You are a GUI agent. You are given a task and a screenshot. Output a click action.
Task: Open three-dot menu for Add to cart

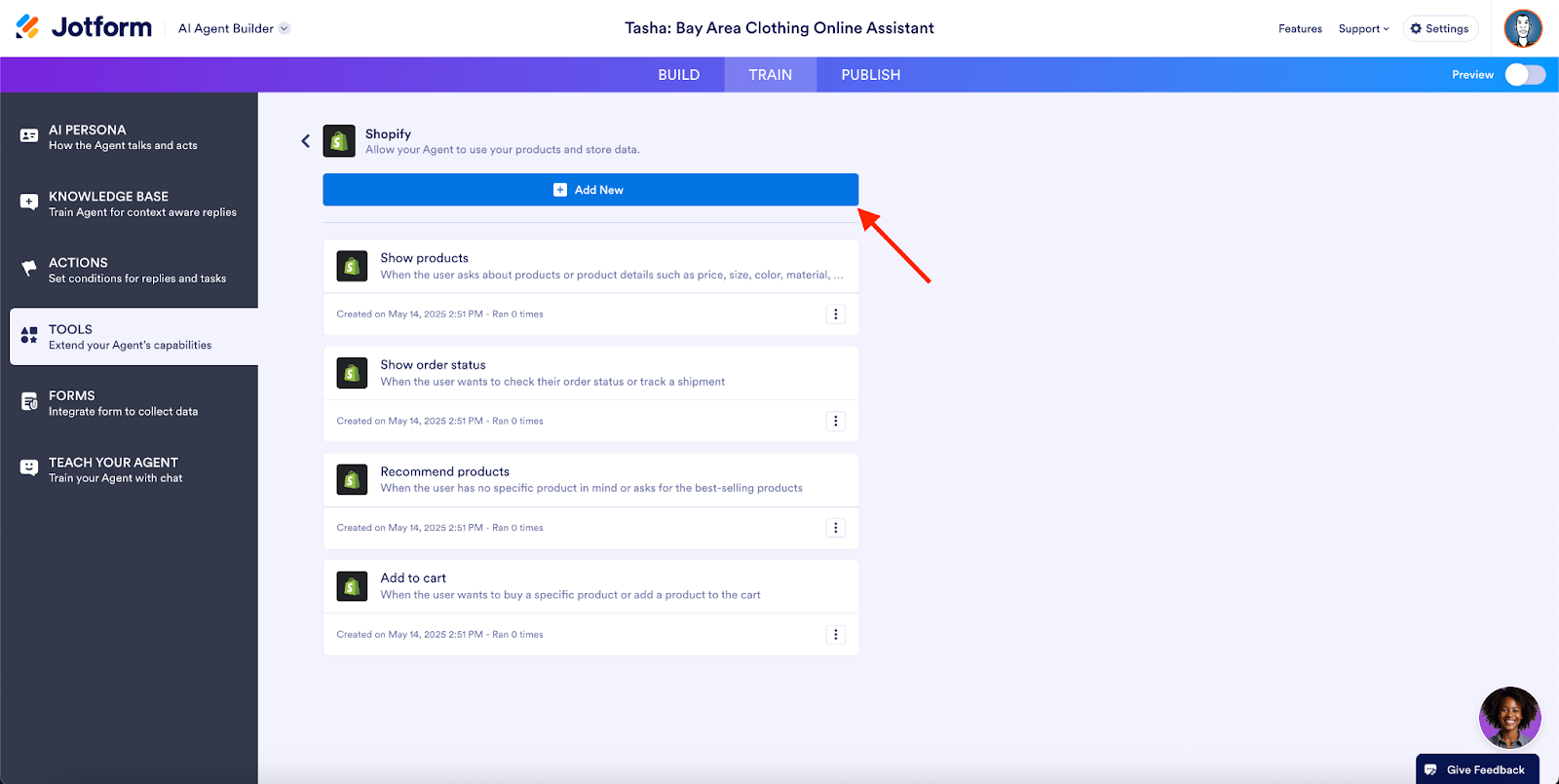[x=835, y=634]
